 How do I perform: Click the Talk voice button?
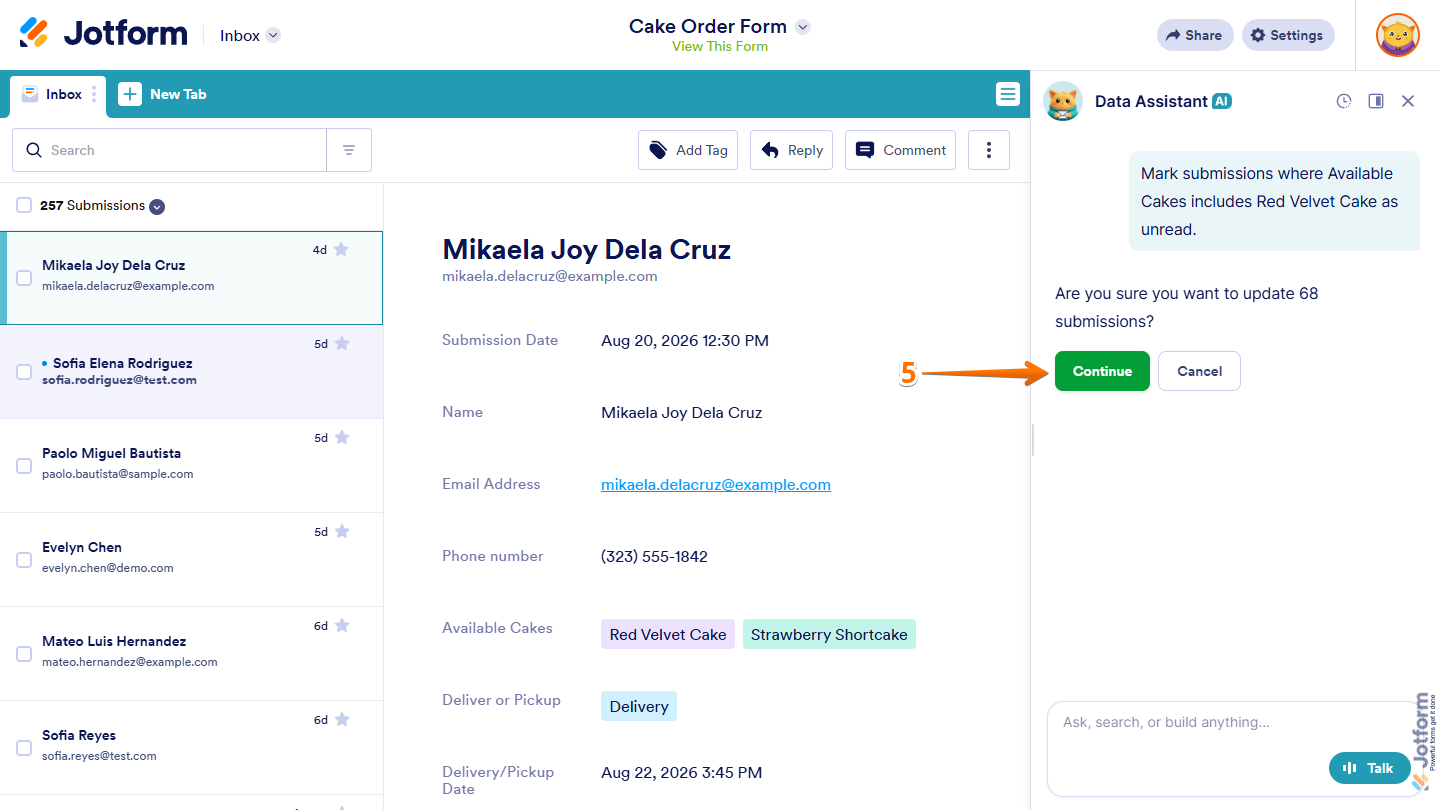point(1369,768)
